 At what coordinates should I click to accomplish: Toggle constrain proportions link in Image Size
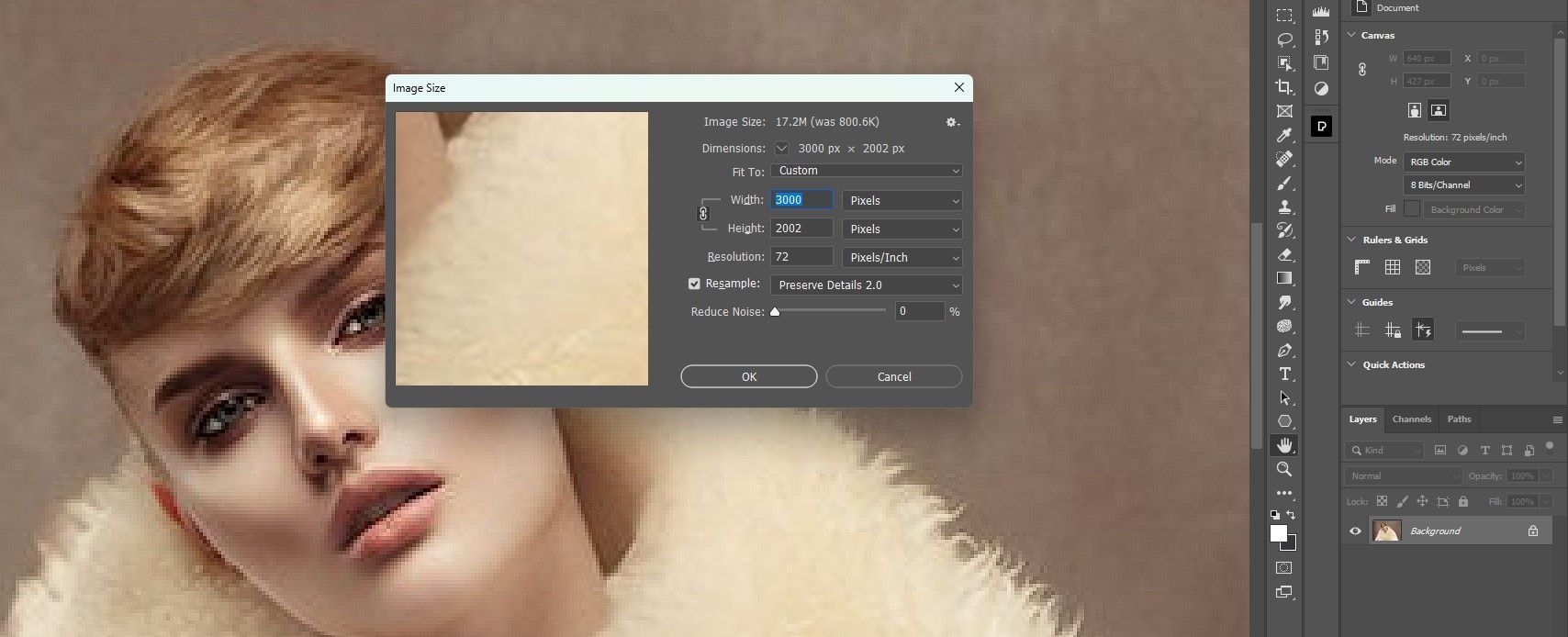pos(703,214)
